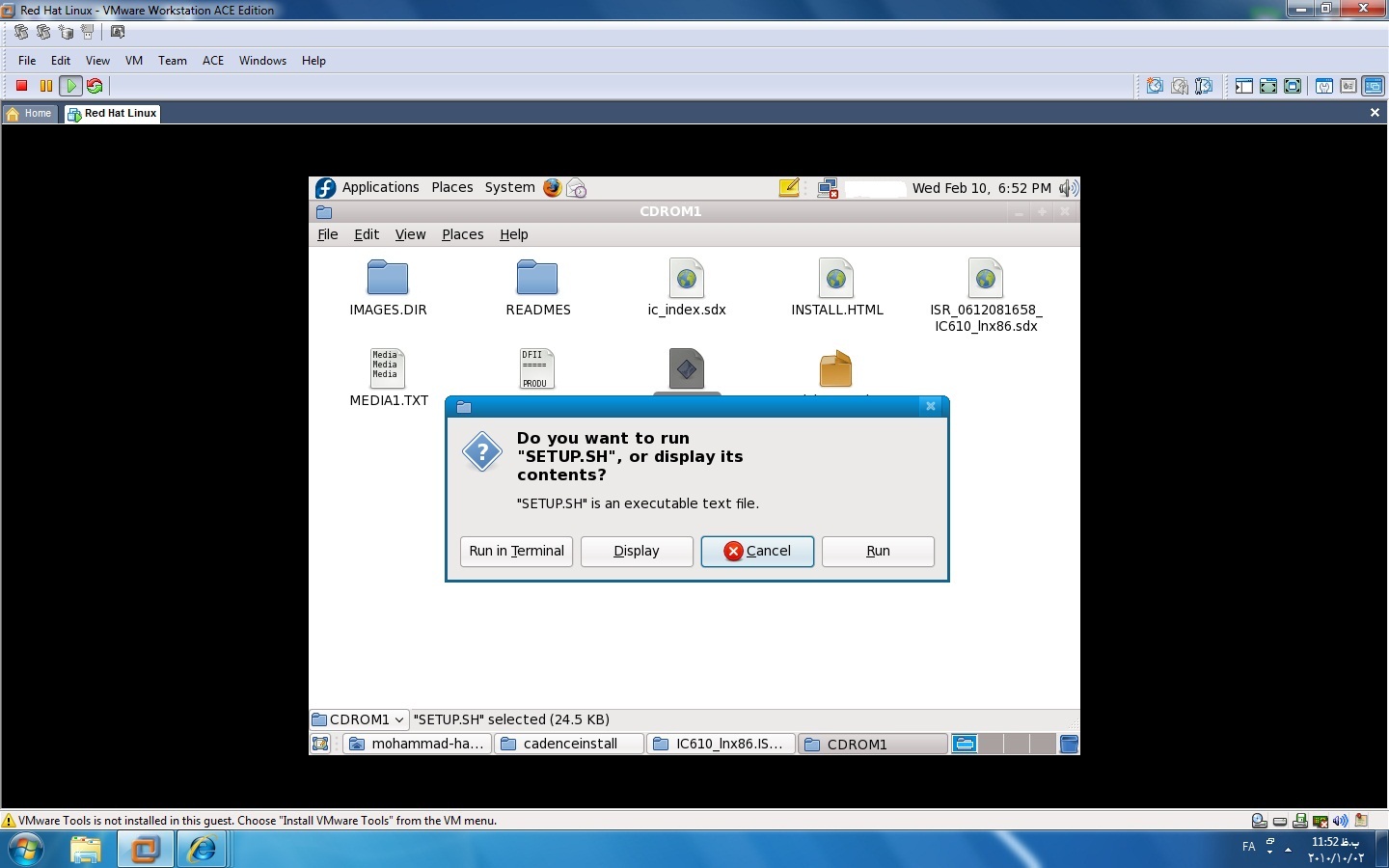Screen dimensions: 1389x868
Task: Open the VMware Team menu
Action: pyautogui.click(x=173, y=60)
